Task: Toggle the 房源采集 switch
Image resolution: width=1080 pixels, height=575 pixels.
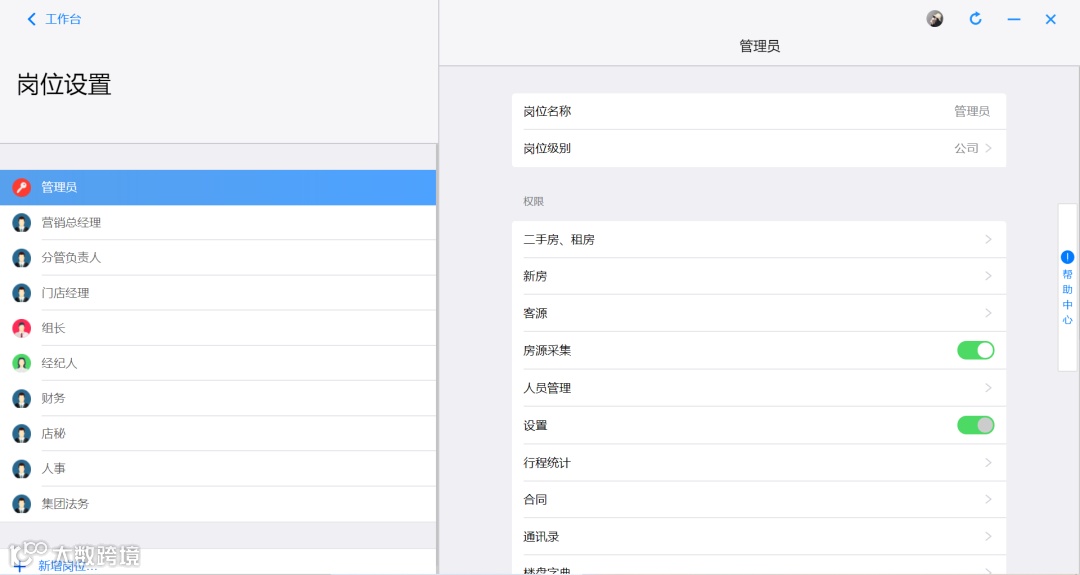Action: [x=975, y=351]
